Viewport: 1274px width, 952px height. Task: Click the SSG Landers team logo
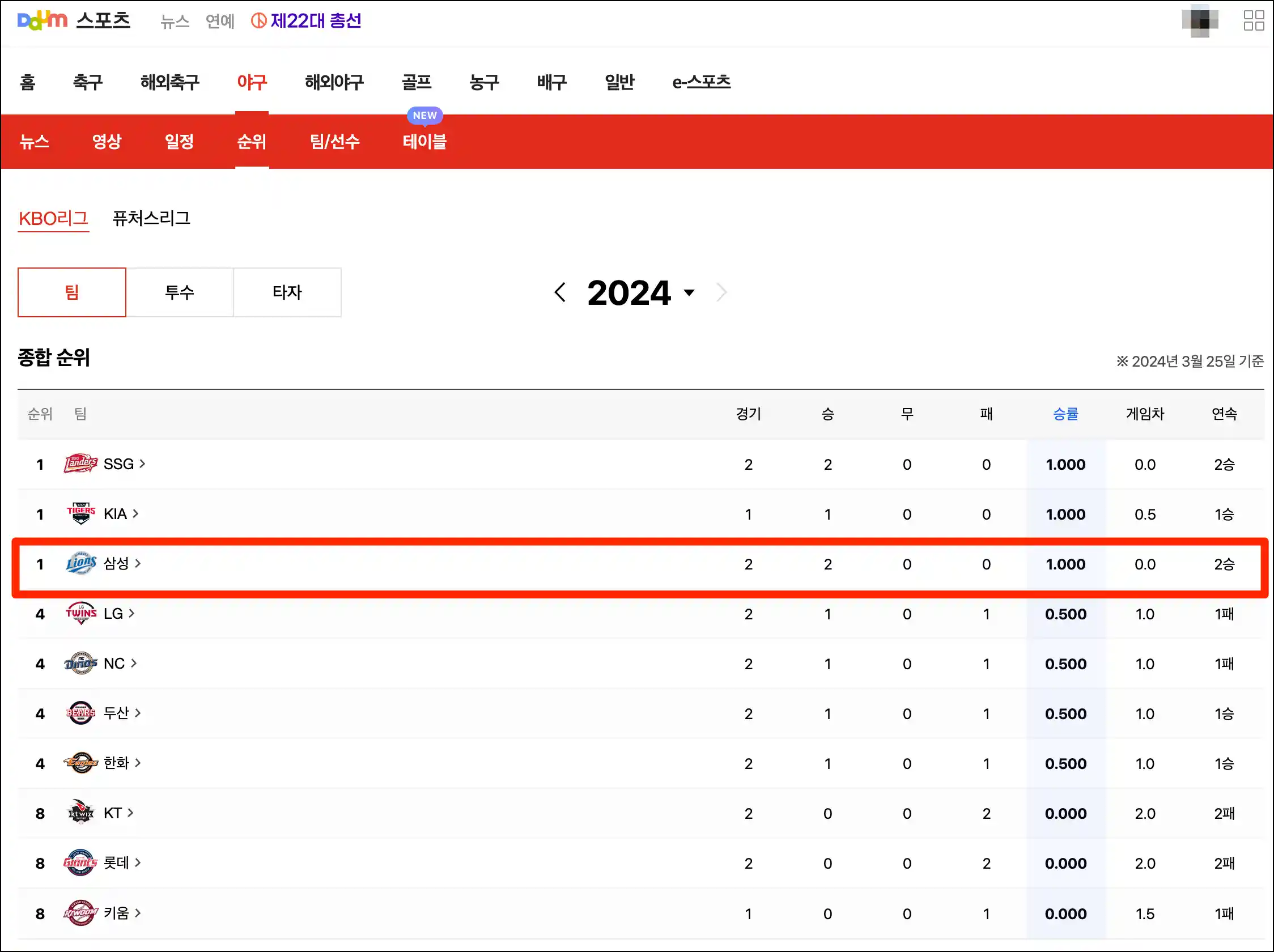80,464
